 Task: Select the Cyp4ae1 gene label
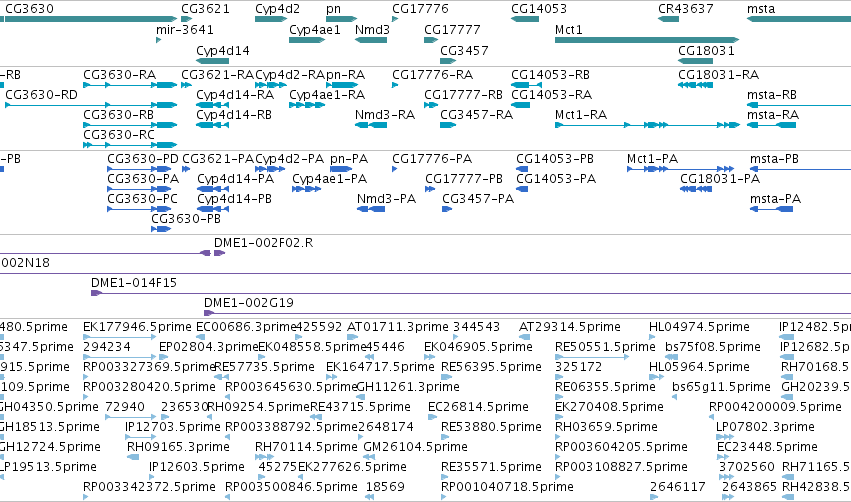pyautogui.click(x=315, y=29)
